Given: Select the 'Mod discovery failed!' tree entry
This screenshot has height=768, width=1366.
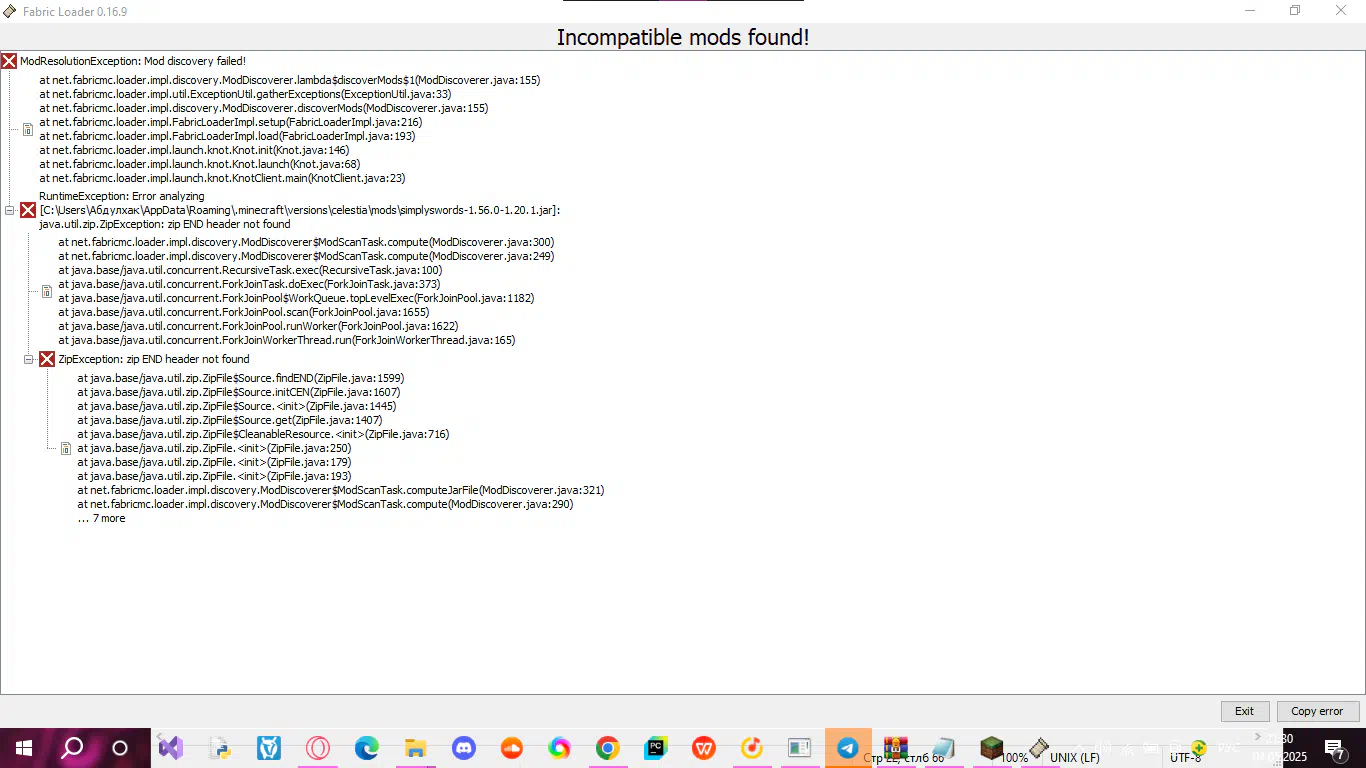Looking at the screenshot, I should point(132,61).
